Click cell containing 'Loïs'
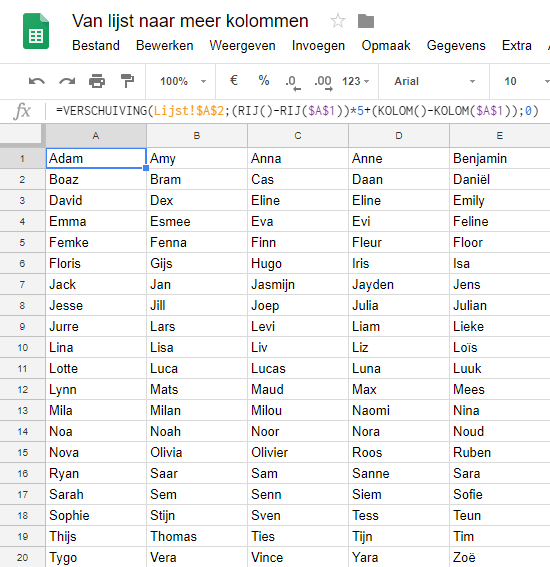550x567 pixels. 500,348
